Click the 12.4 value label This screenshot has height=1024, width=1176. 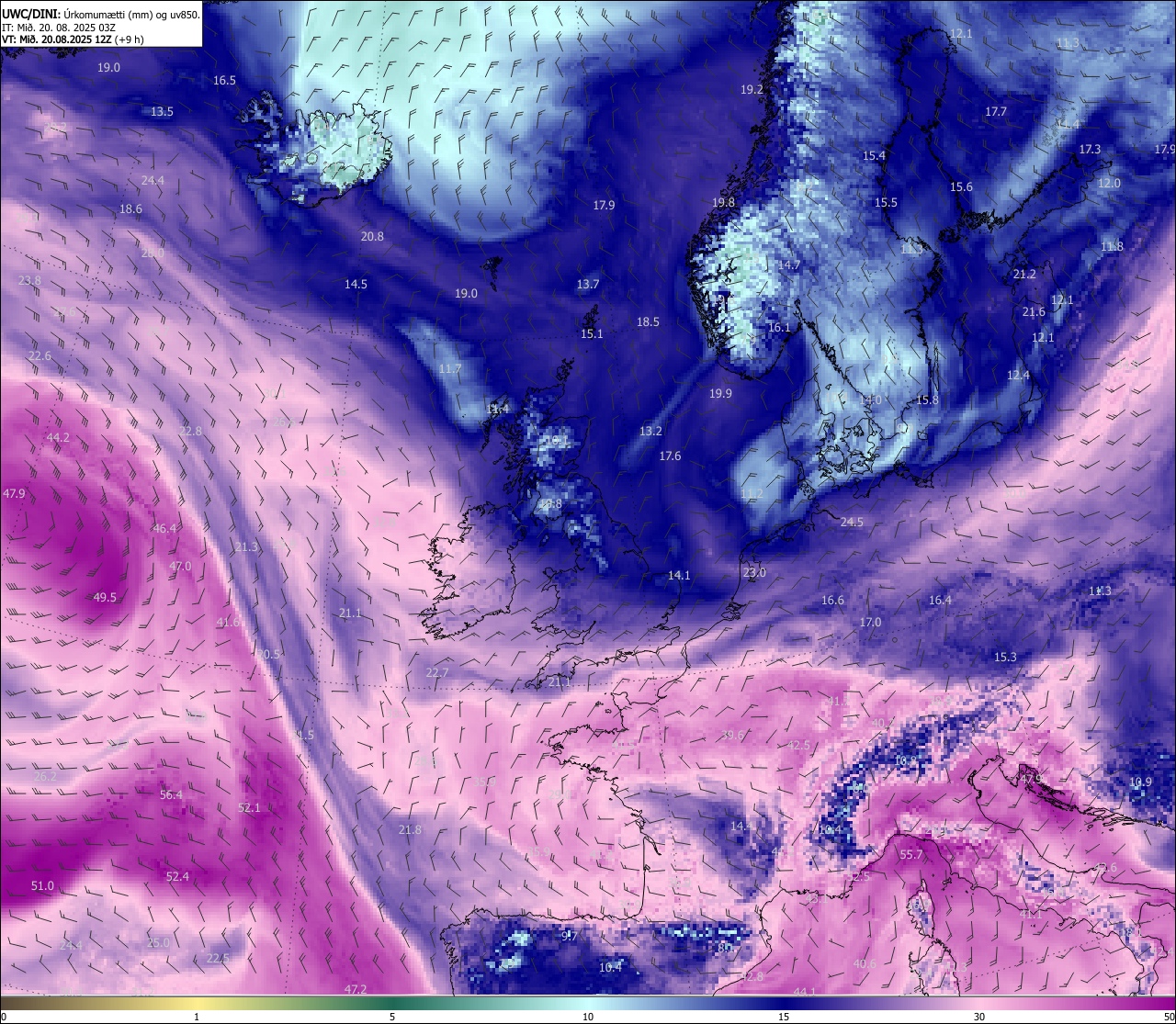click(x=1018, y=376)
